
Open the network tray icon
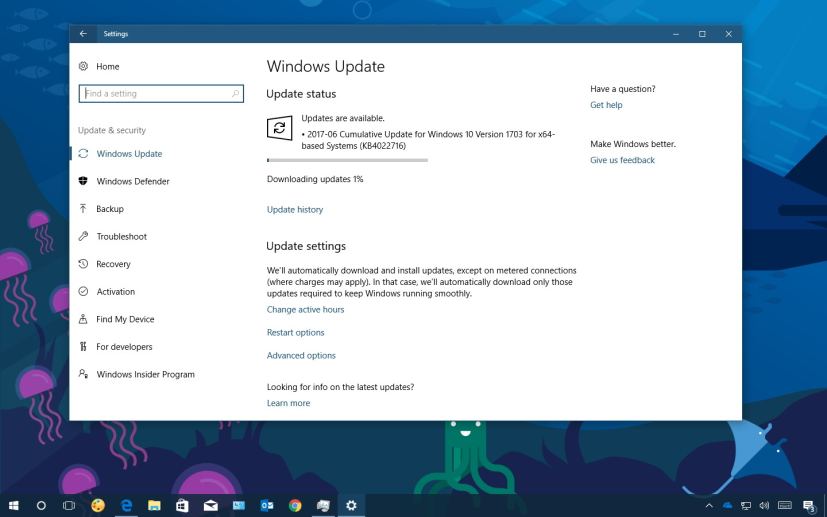746,505
